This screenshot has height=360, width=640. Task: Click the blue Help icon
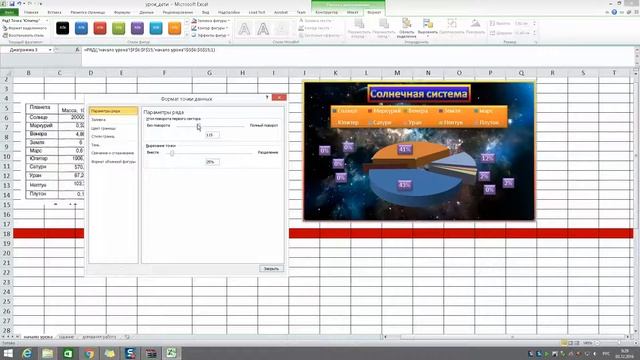(614, 12)
